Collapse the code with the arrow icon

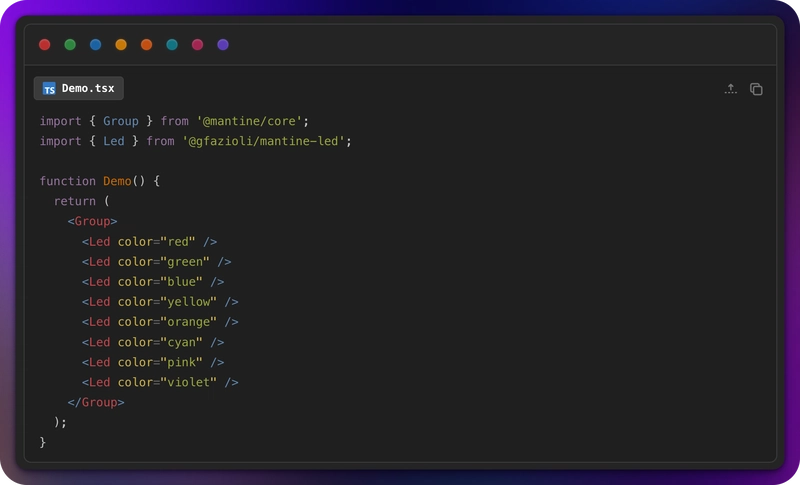tap(731, 89)
